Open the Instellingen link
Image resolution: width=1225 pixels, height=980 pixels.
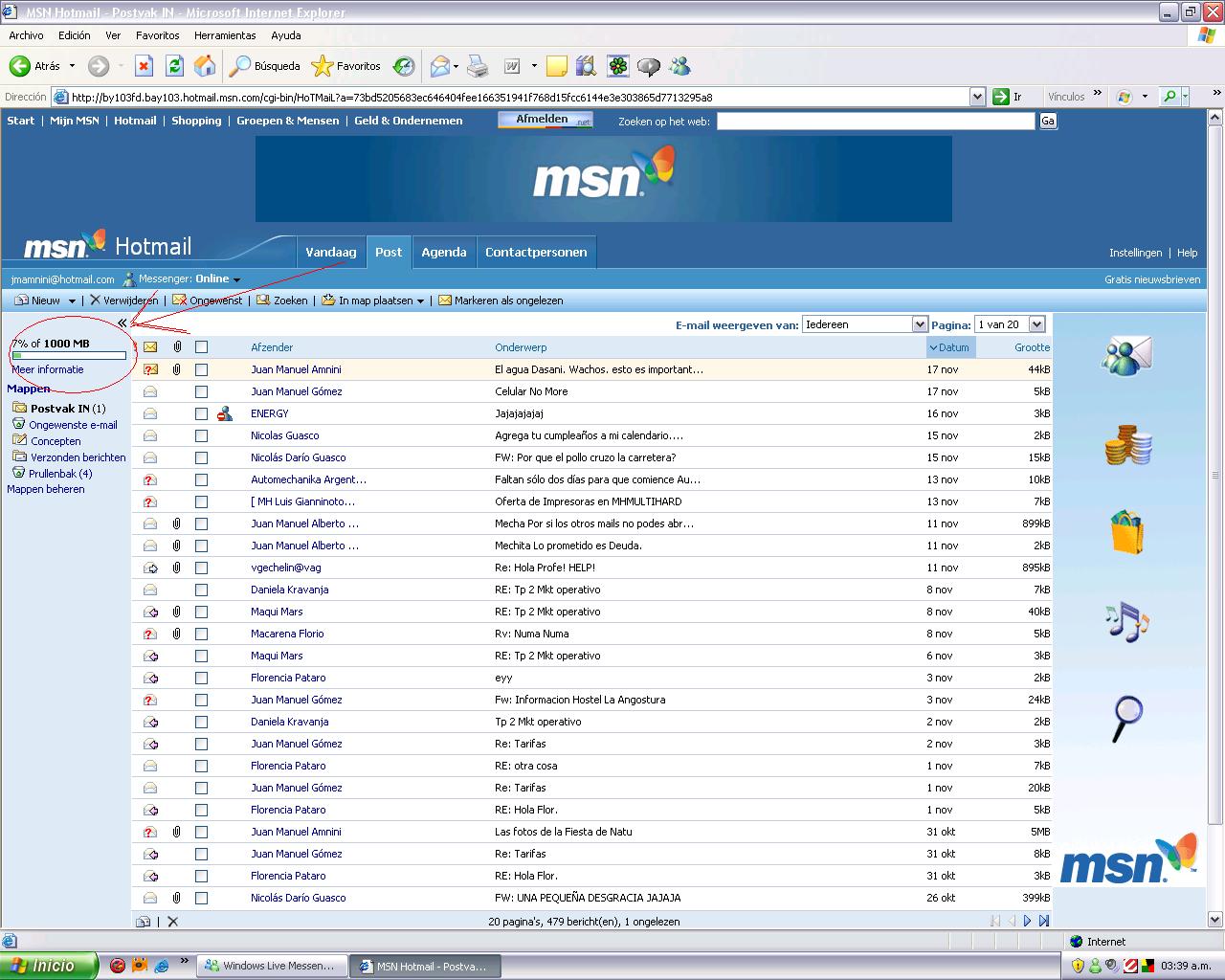[1135, 253]
